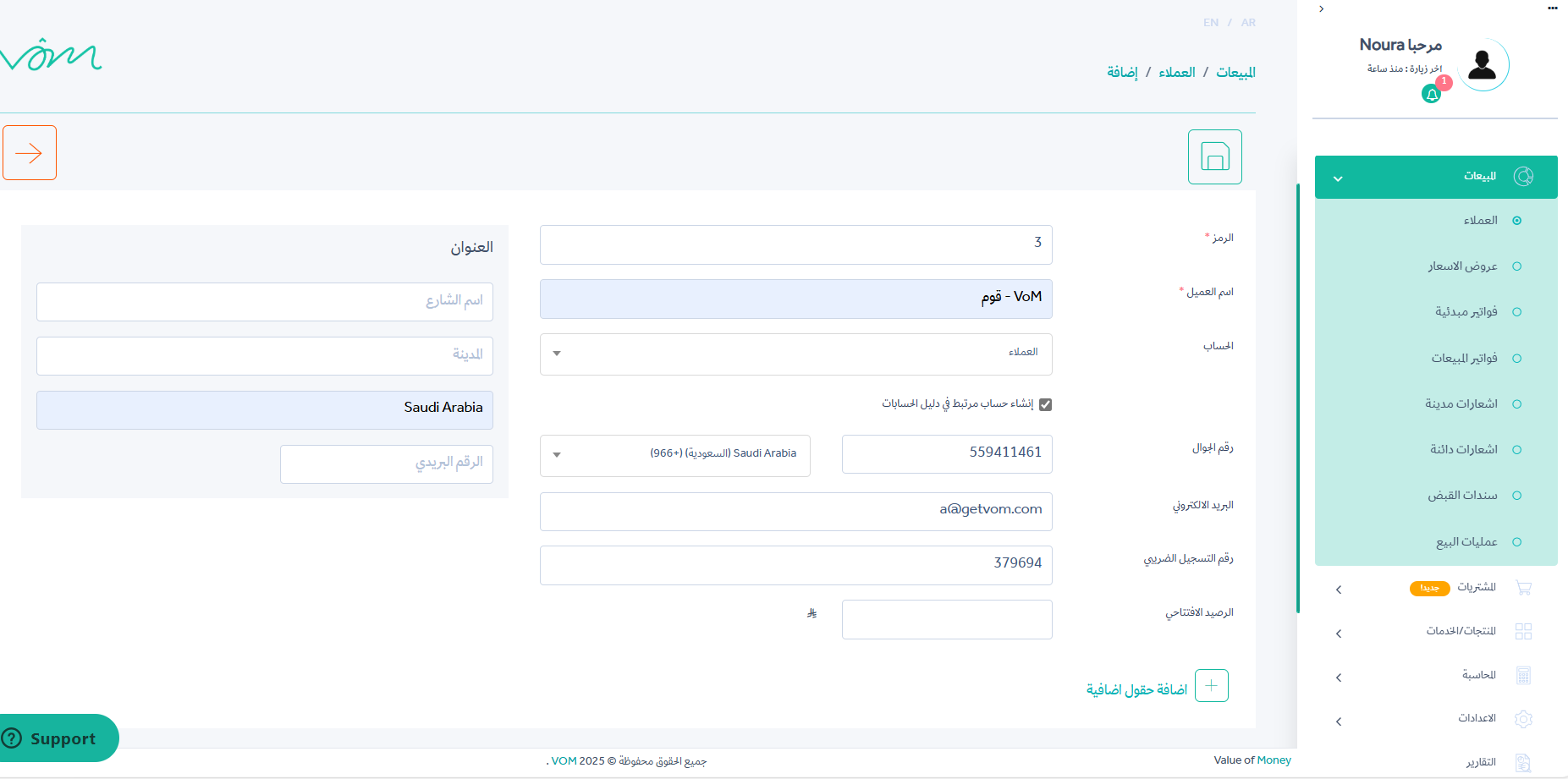Screen dimensions: 1568x779
Task: Switch language to AR
Action: tap(1248, 23)
